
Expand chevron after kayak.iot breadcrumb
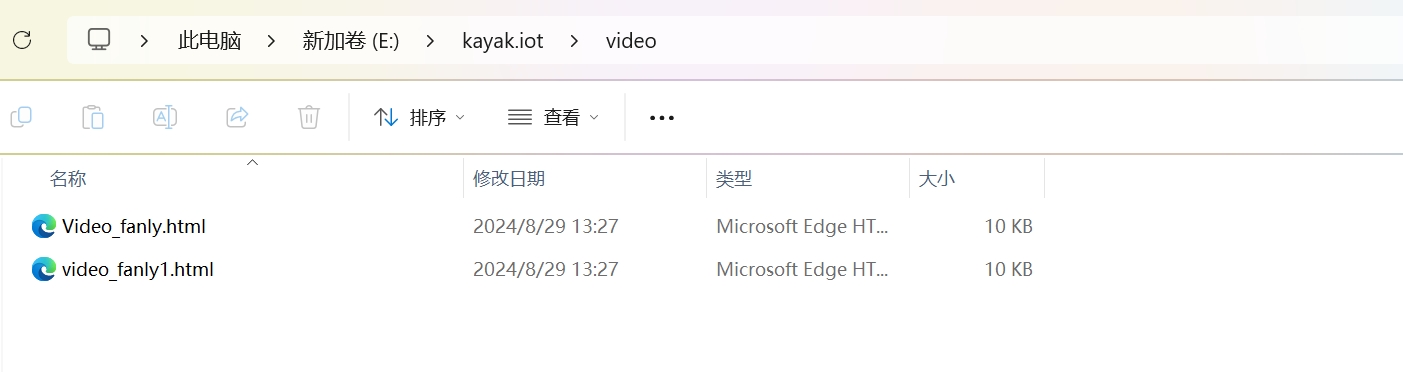point(574,41)
